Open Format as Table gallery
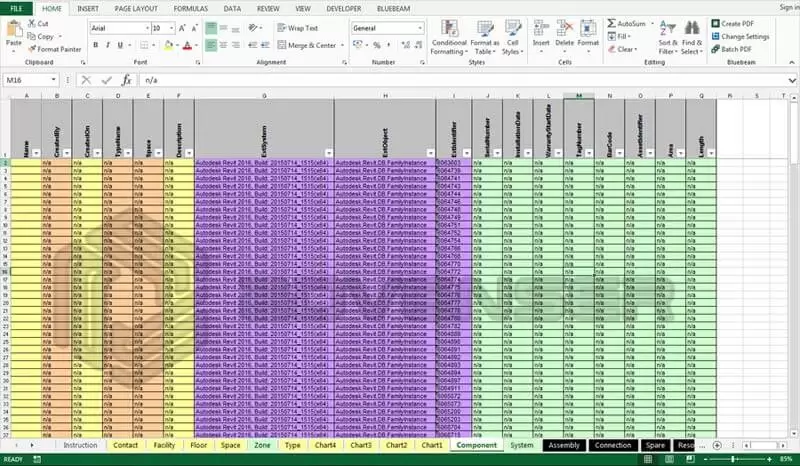Image resolution: width=800 pixels, height=466 pixels. tap(485, 37)
